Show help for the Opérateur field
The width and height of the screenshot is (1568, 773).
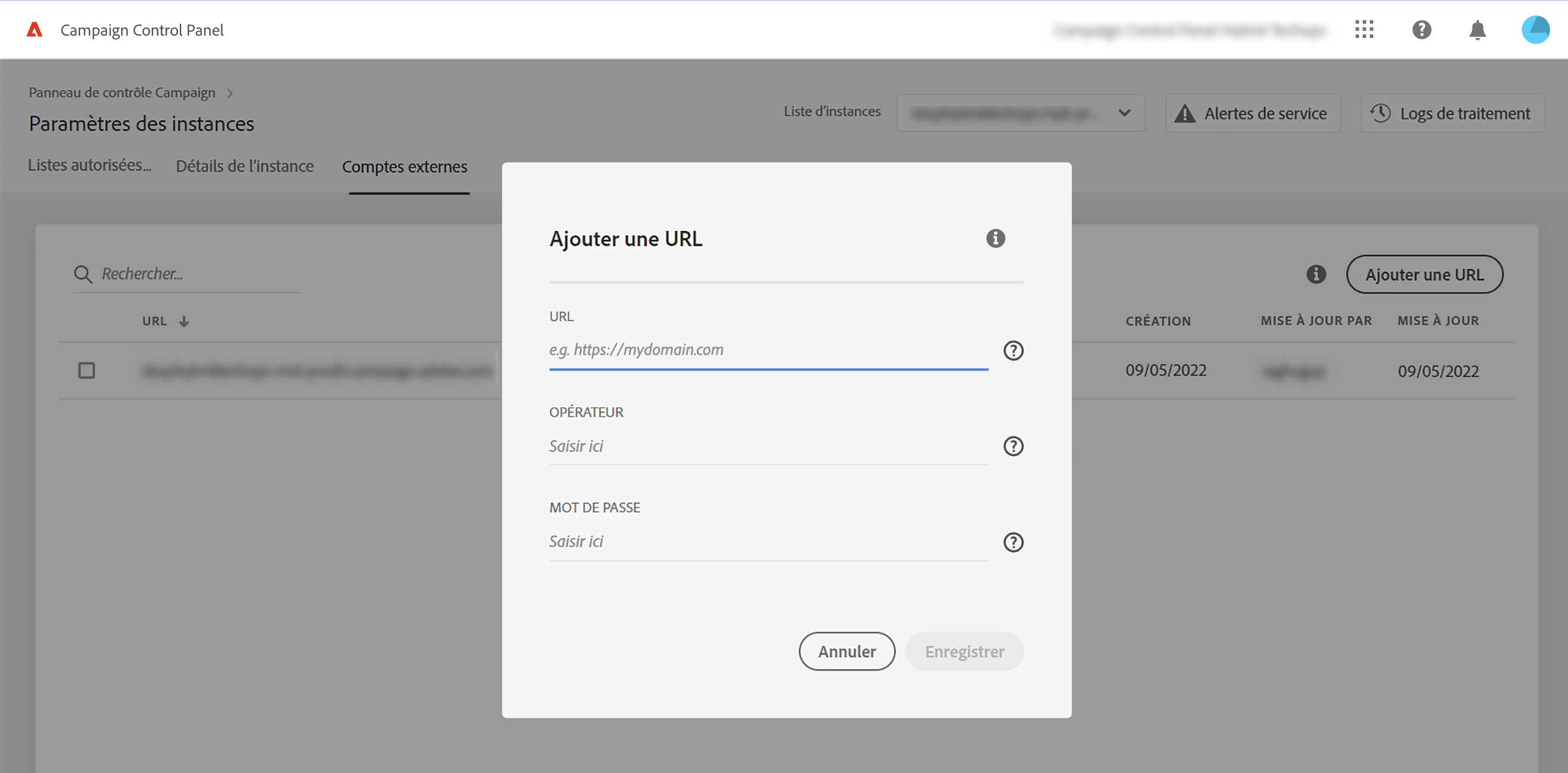1013,446
